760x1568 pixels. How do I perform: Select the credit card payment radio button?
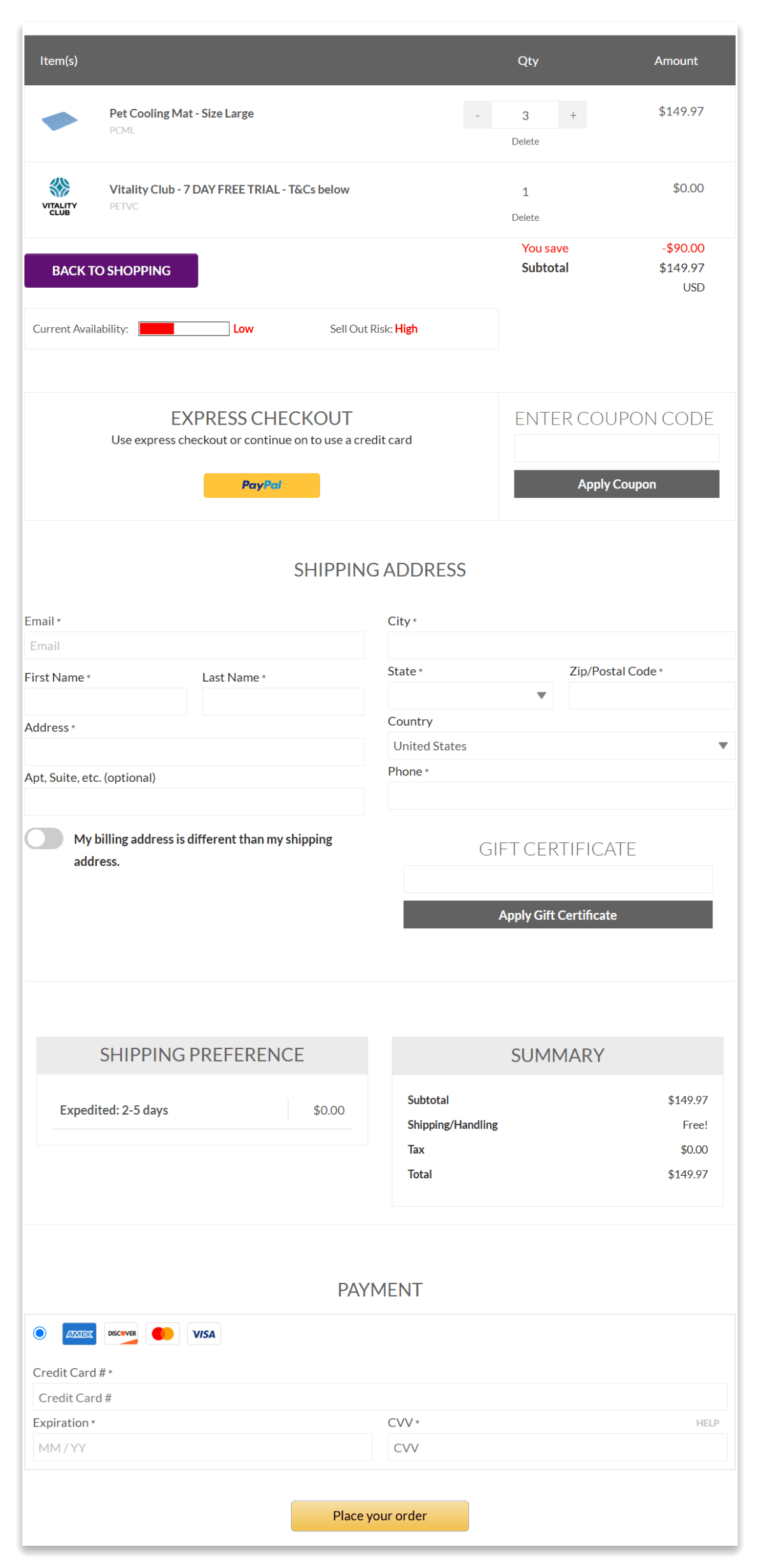pos(40,1333)
